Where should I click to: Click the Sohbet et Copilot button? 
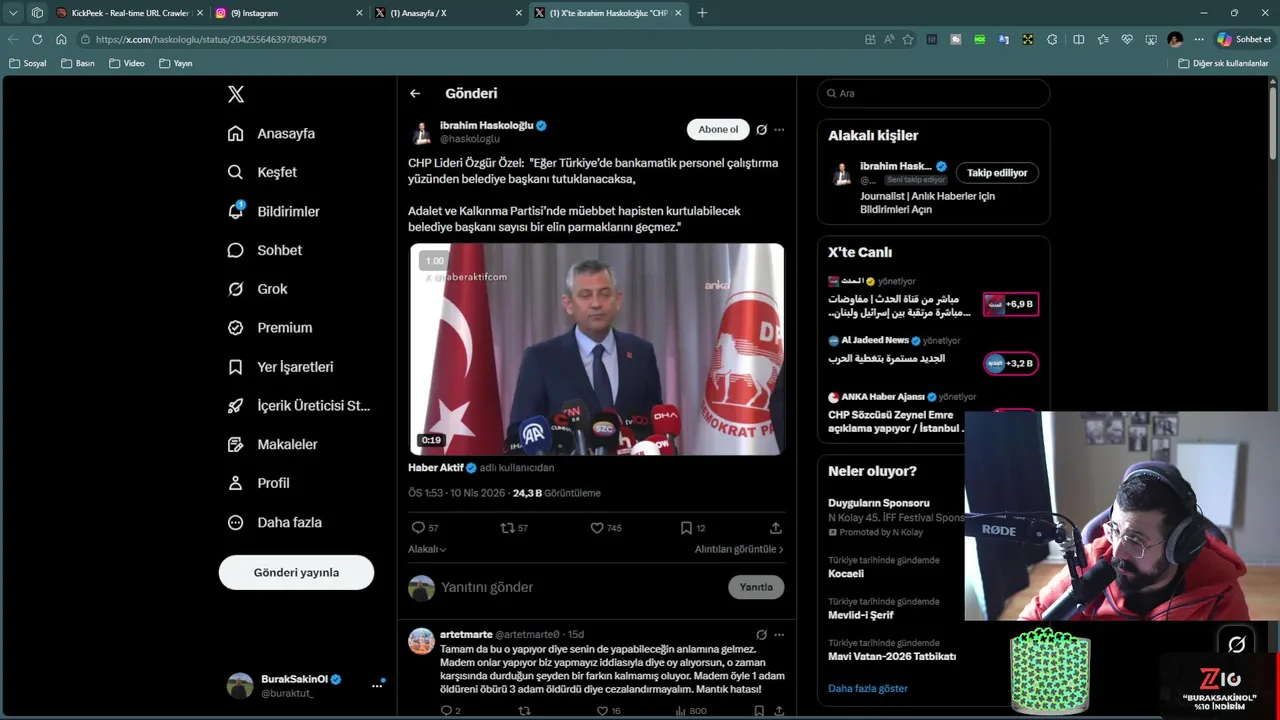[x=1243, y=39]
